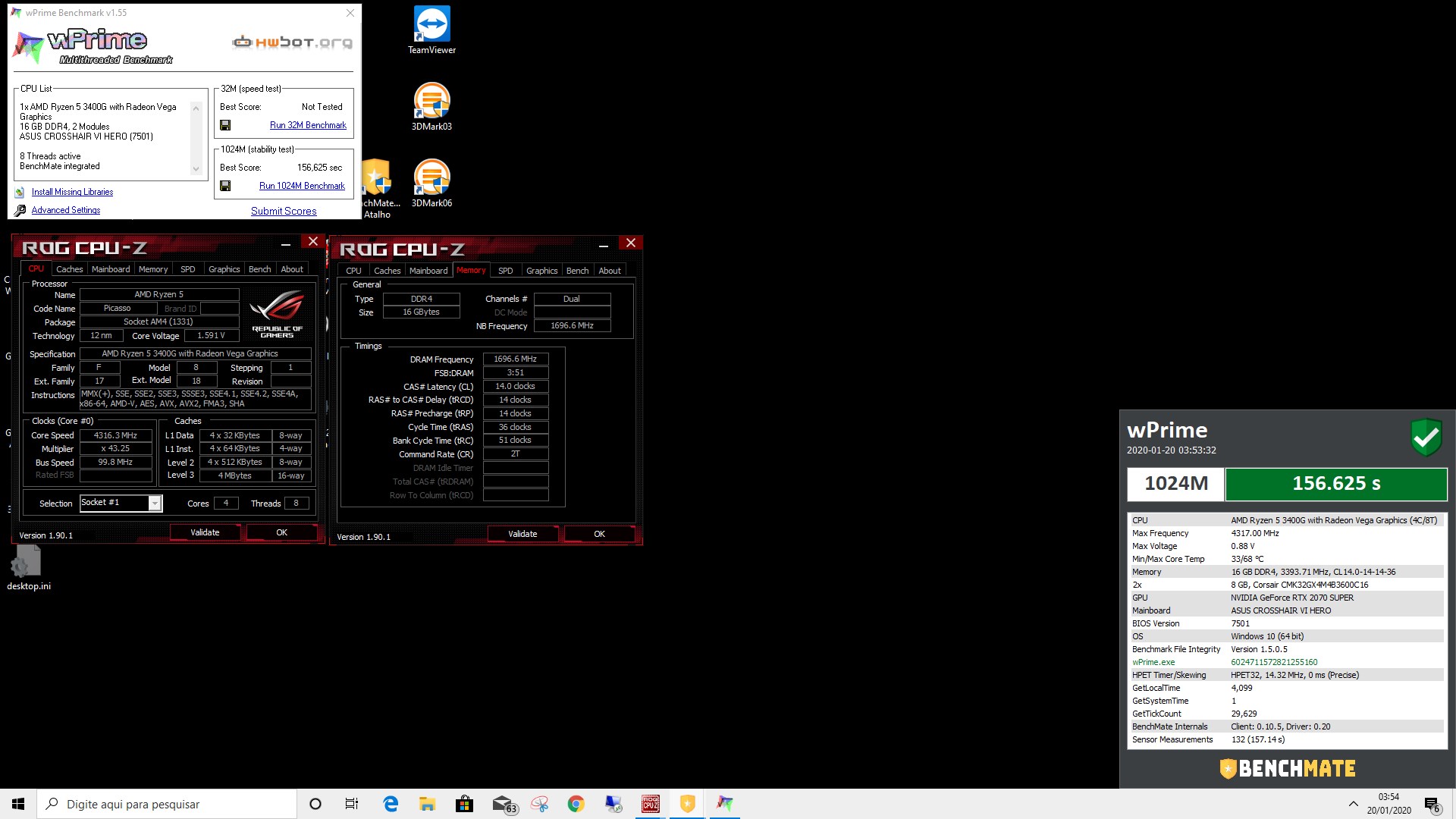
Task: Click the 156.625 s result in BenchMate
Action: (x=1336, y=484)
